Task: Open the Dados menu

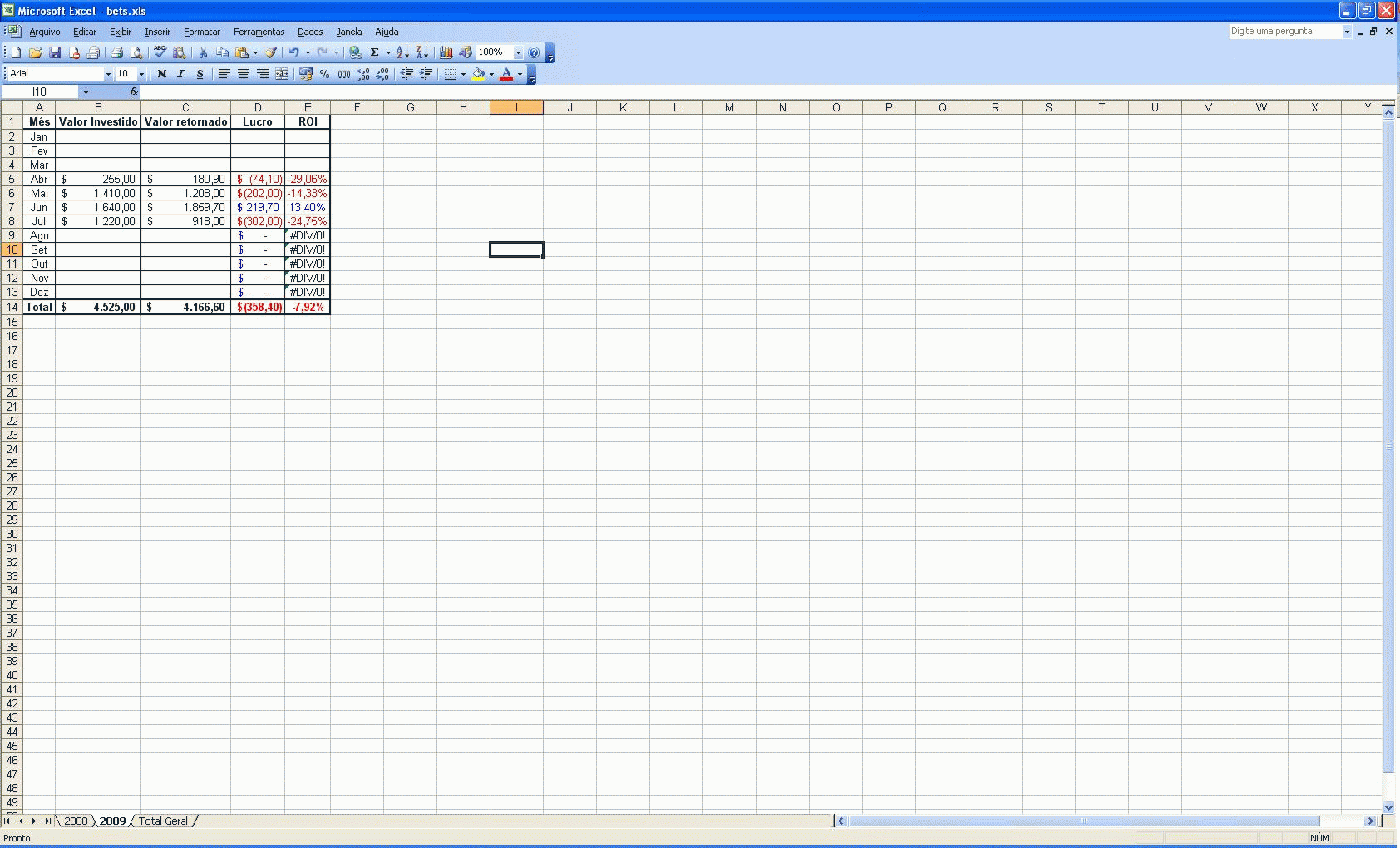Action: [x=310, y=32]
